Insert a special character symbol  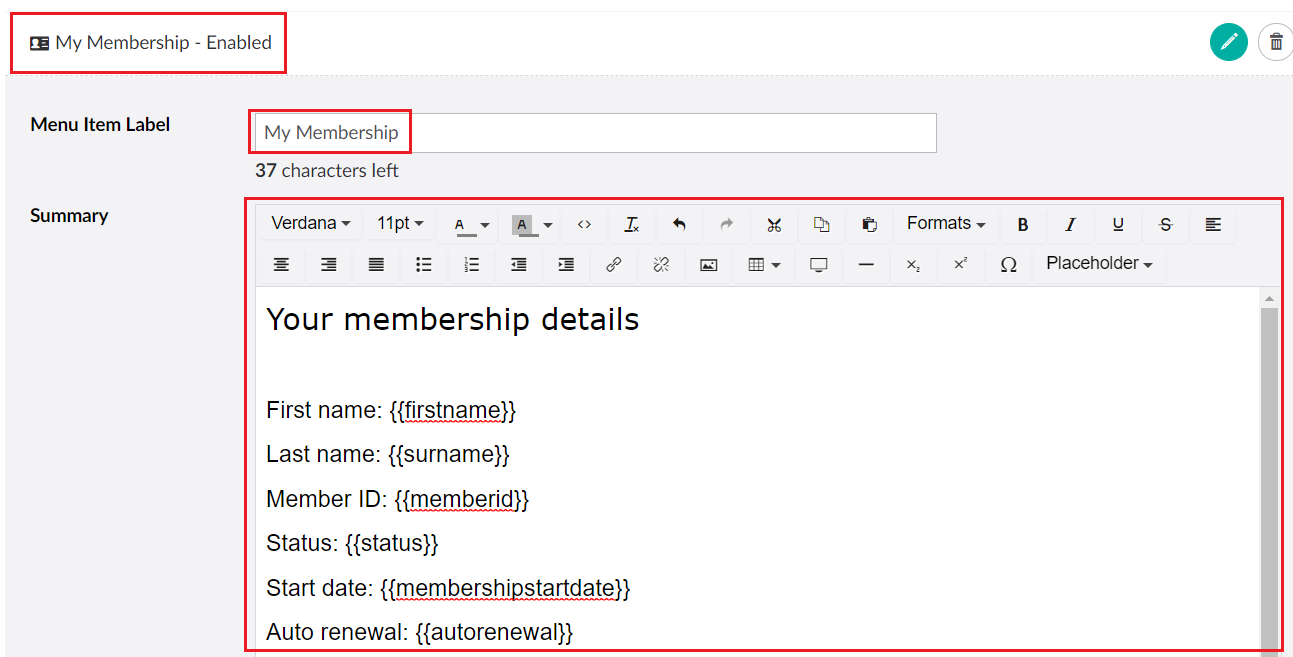[1009, 264]
